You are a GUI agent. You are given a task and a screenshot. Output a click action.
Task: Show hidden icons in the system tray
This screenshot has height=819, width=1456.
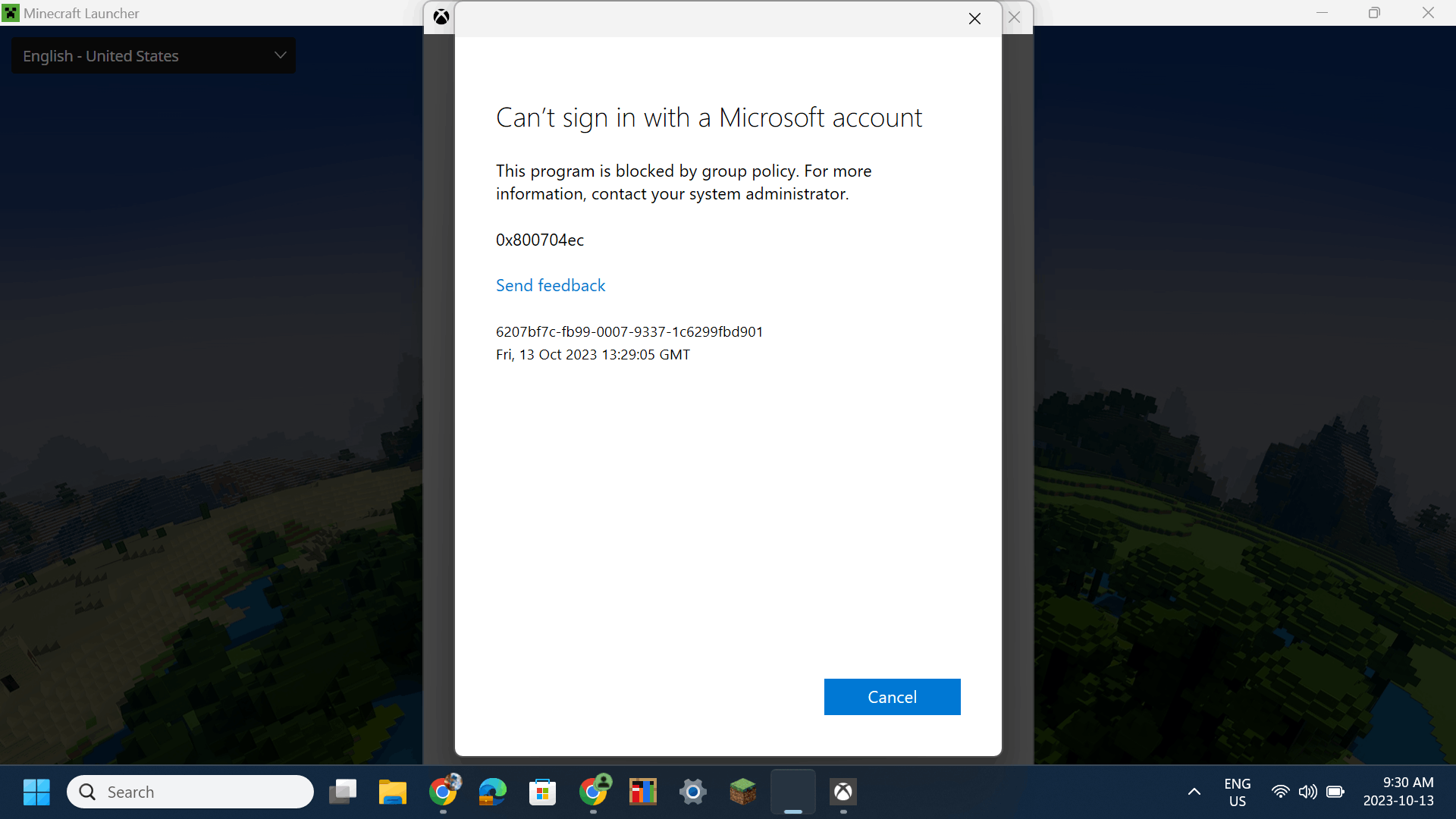coord(1194,792)
